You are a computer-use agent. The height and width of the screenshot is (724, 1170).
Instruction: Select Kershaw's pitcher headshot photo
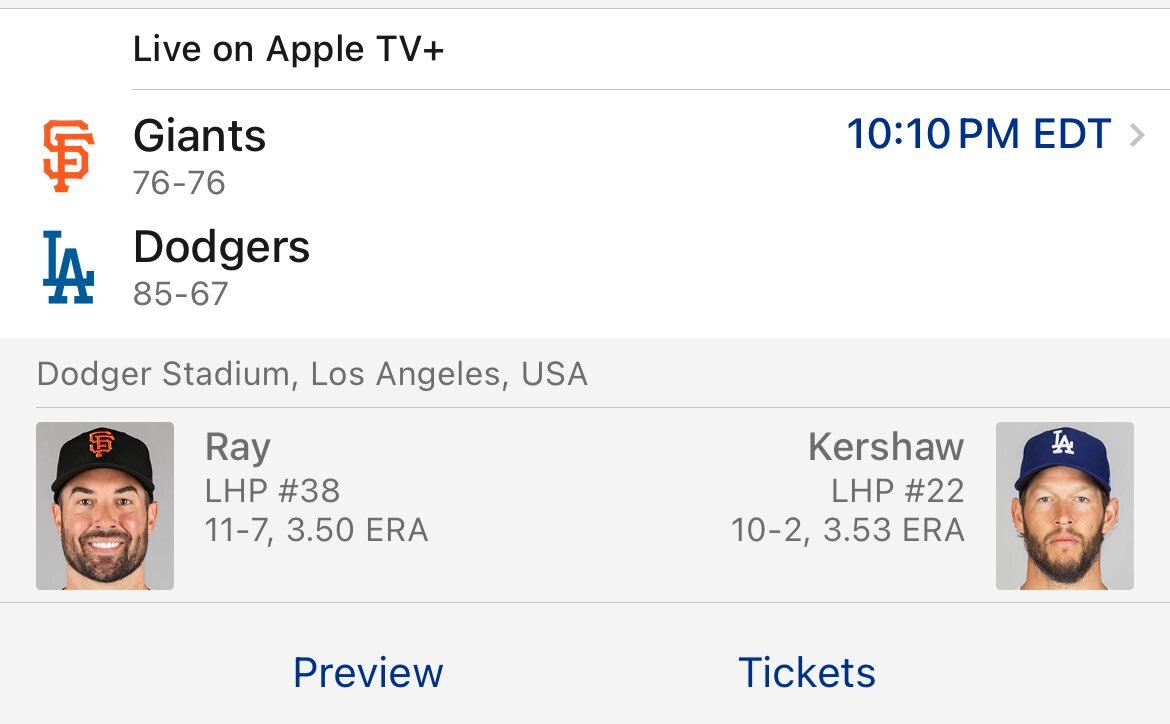[x=1064, y=506]
